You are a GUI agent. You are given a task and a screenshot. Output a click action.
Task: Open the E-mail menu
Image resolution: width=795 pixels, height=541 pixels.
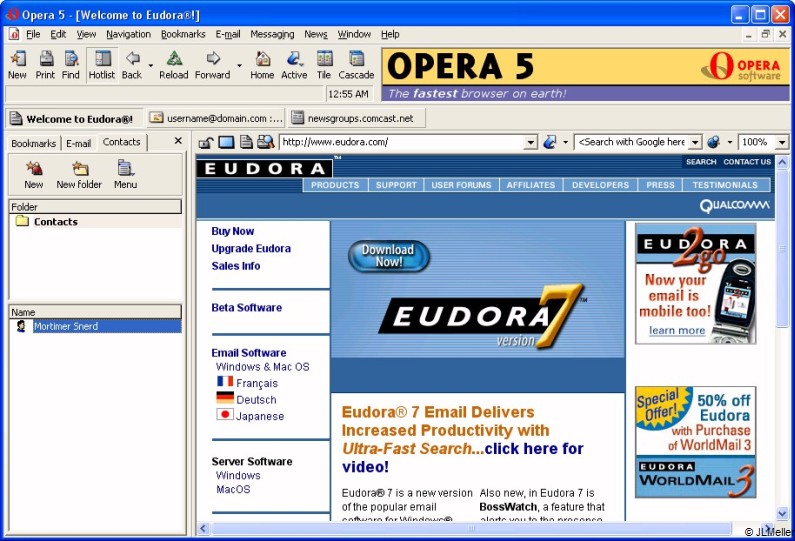pos(228,34)
